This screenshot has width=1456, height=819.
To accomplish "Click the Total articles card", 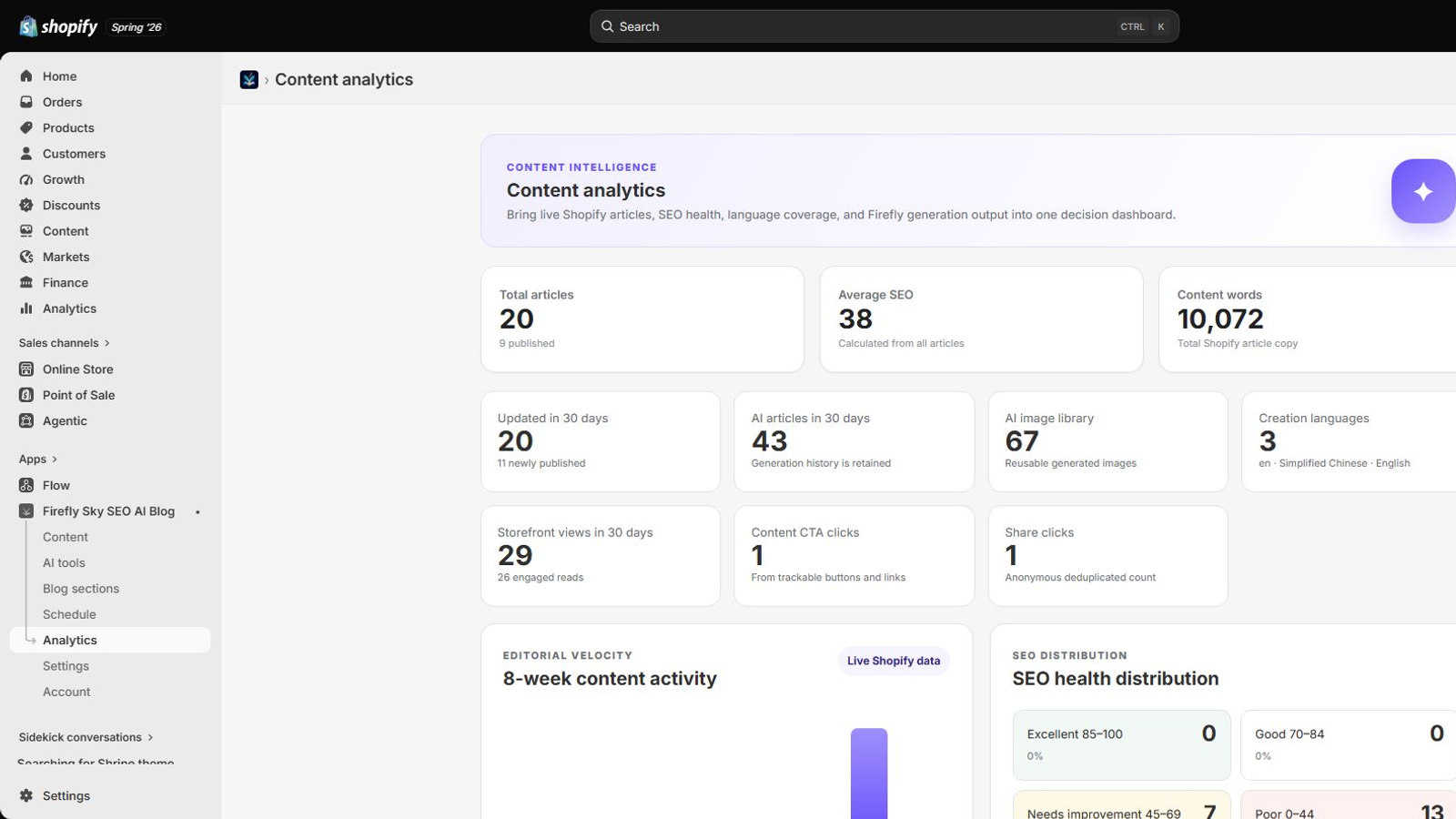I will (x=642, y=319).
